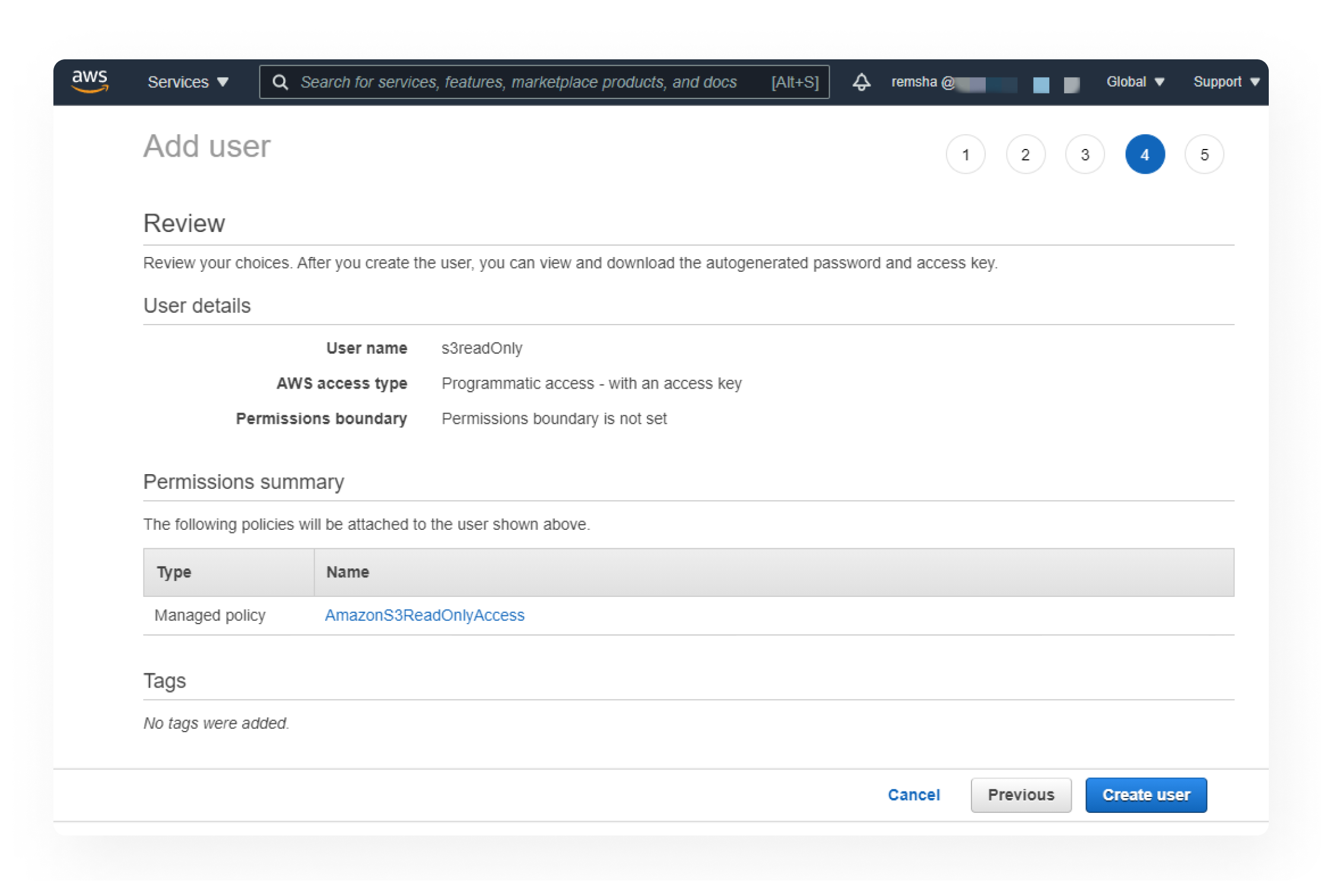Go to wizard step 1
This screenshot has height=896, width=1321.
point(966,155)
